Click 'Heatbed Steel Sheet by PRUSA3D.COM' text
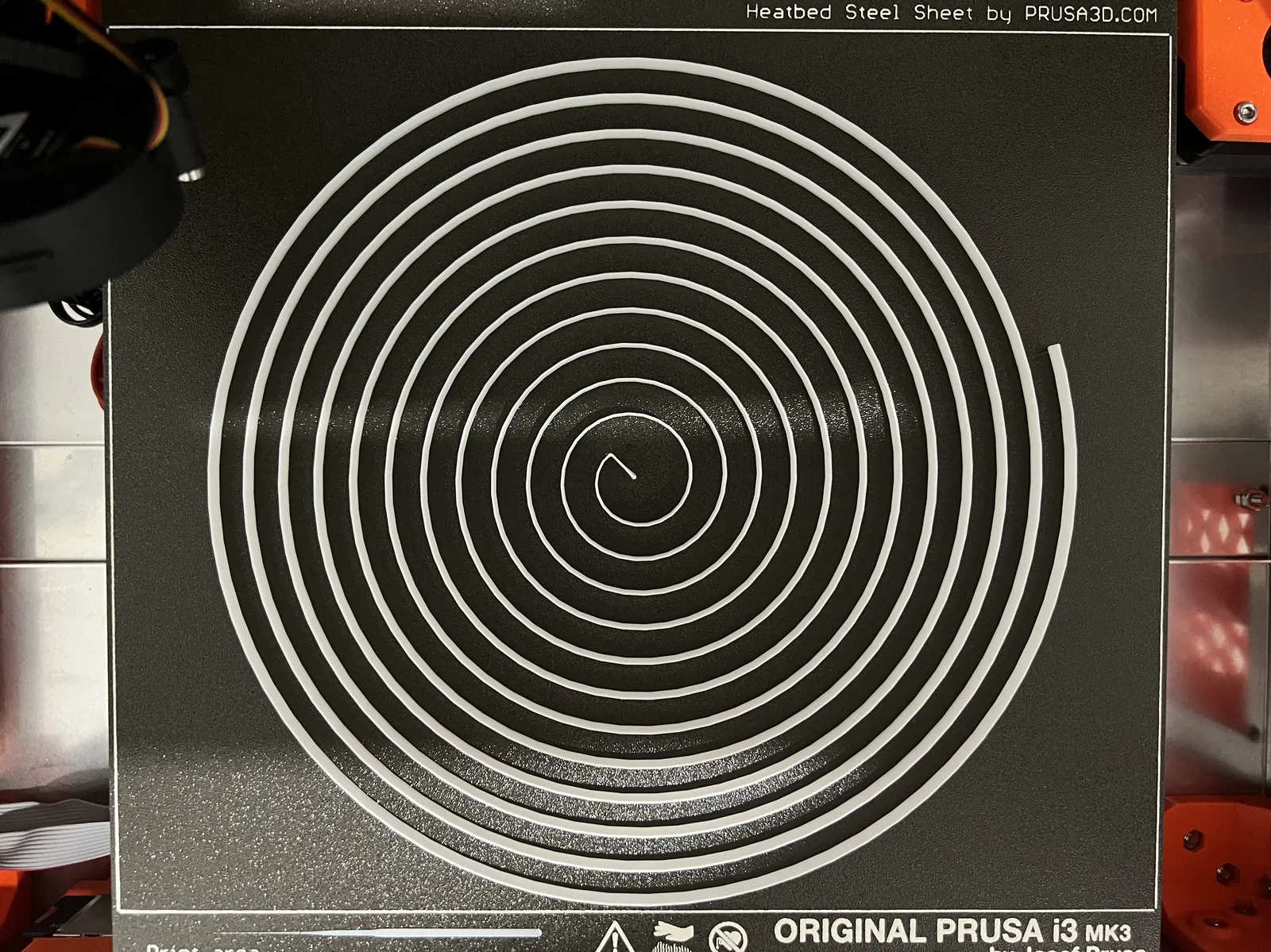 click(952, 13)
